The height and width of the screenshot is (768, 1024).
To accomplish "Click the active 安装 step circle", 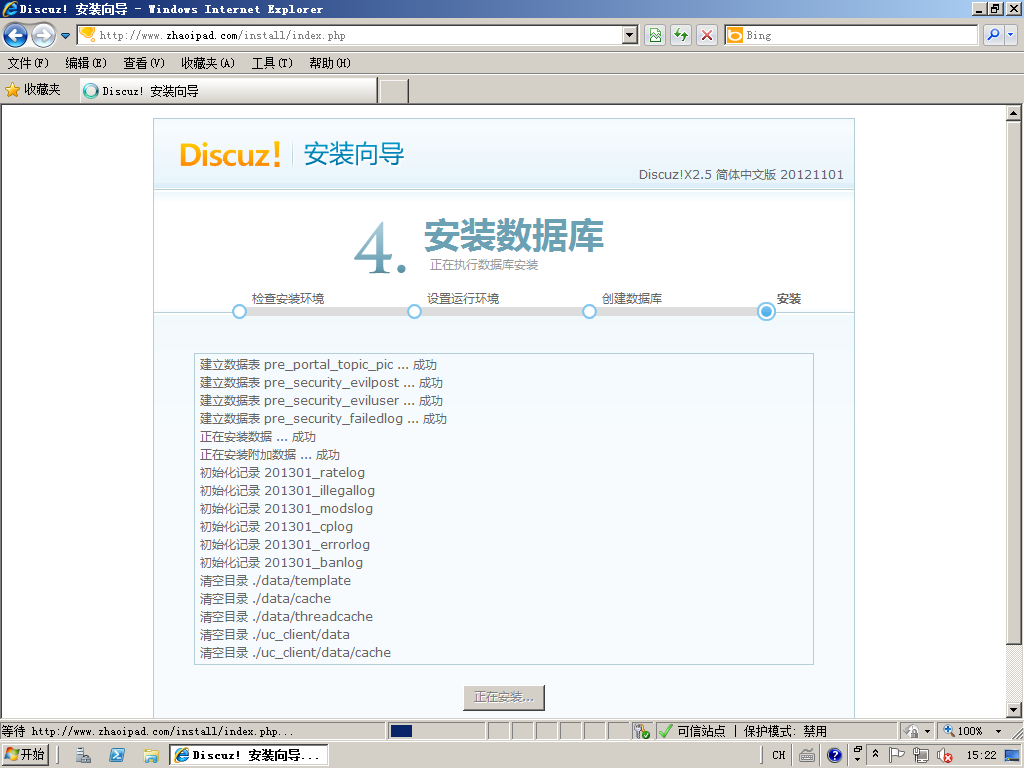I will 766,312.
